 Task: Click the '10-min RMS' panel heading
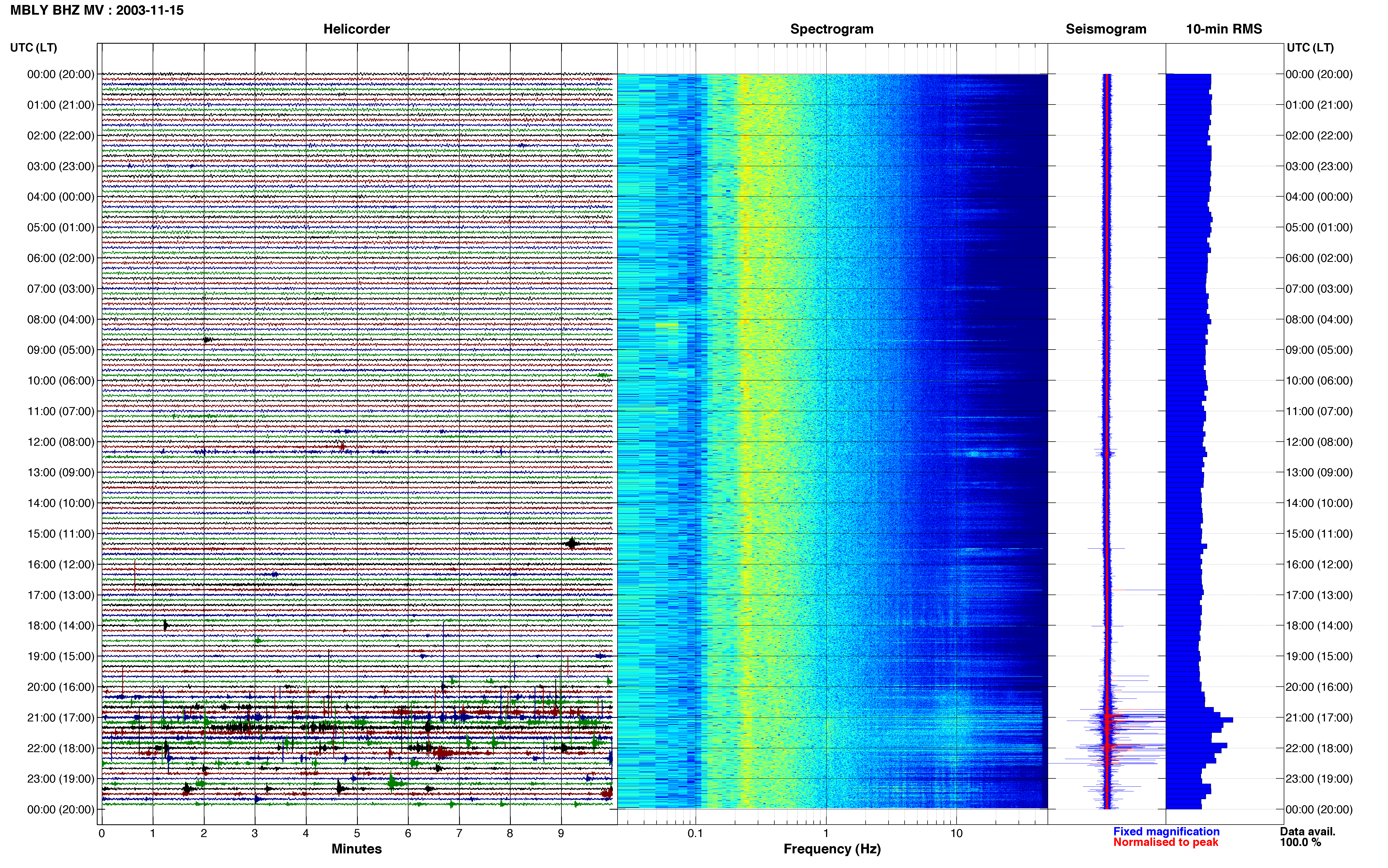1224,29
